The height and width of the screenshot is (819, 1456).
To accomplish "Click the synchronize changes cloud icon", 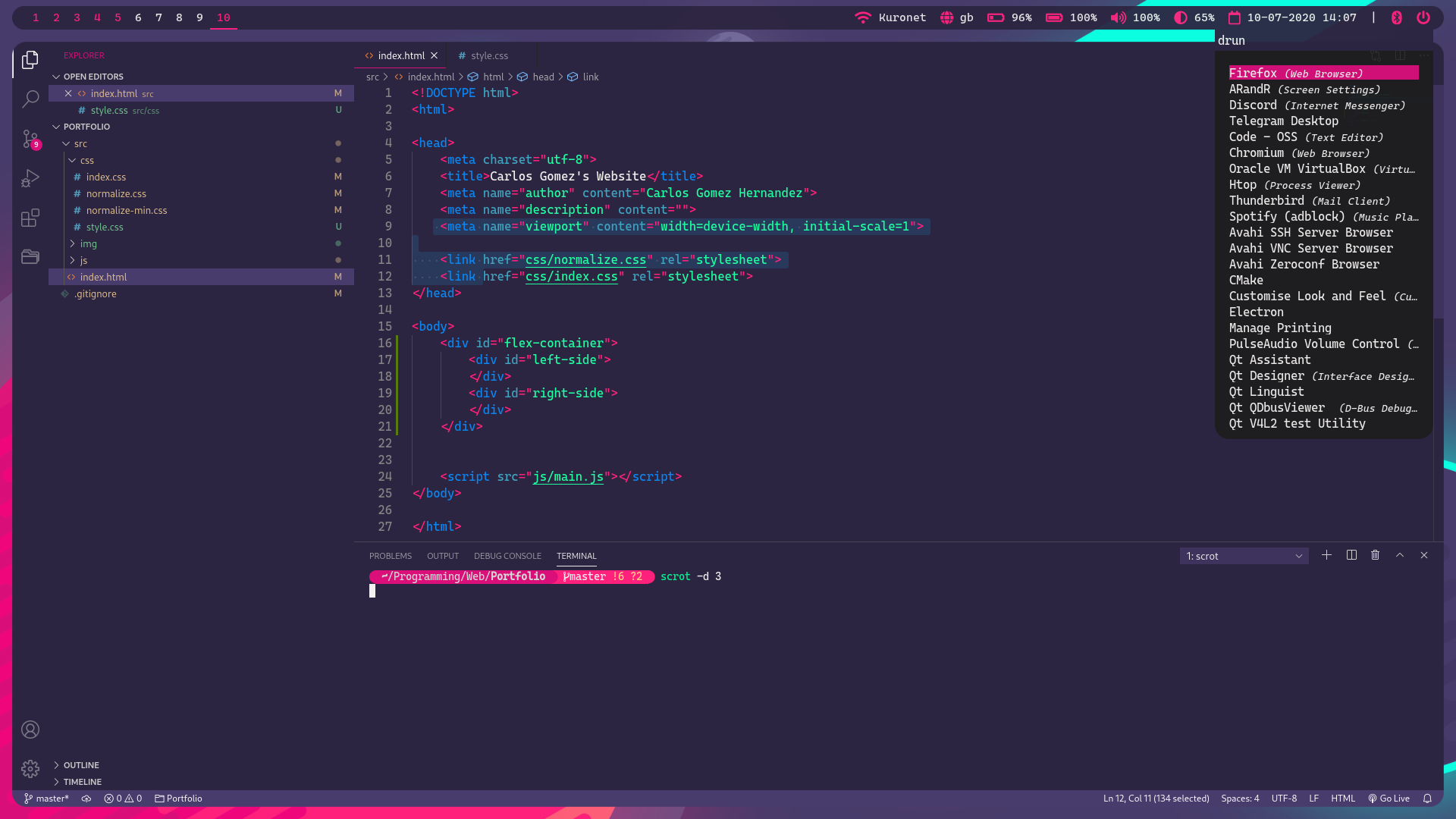I will pos(86,799).
